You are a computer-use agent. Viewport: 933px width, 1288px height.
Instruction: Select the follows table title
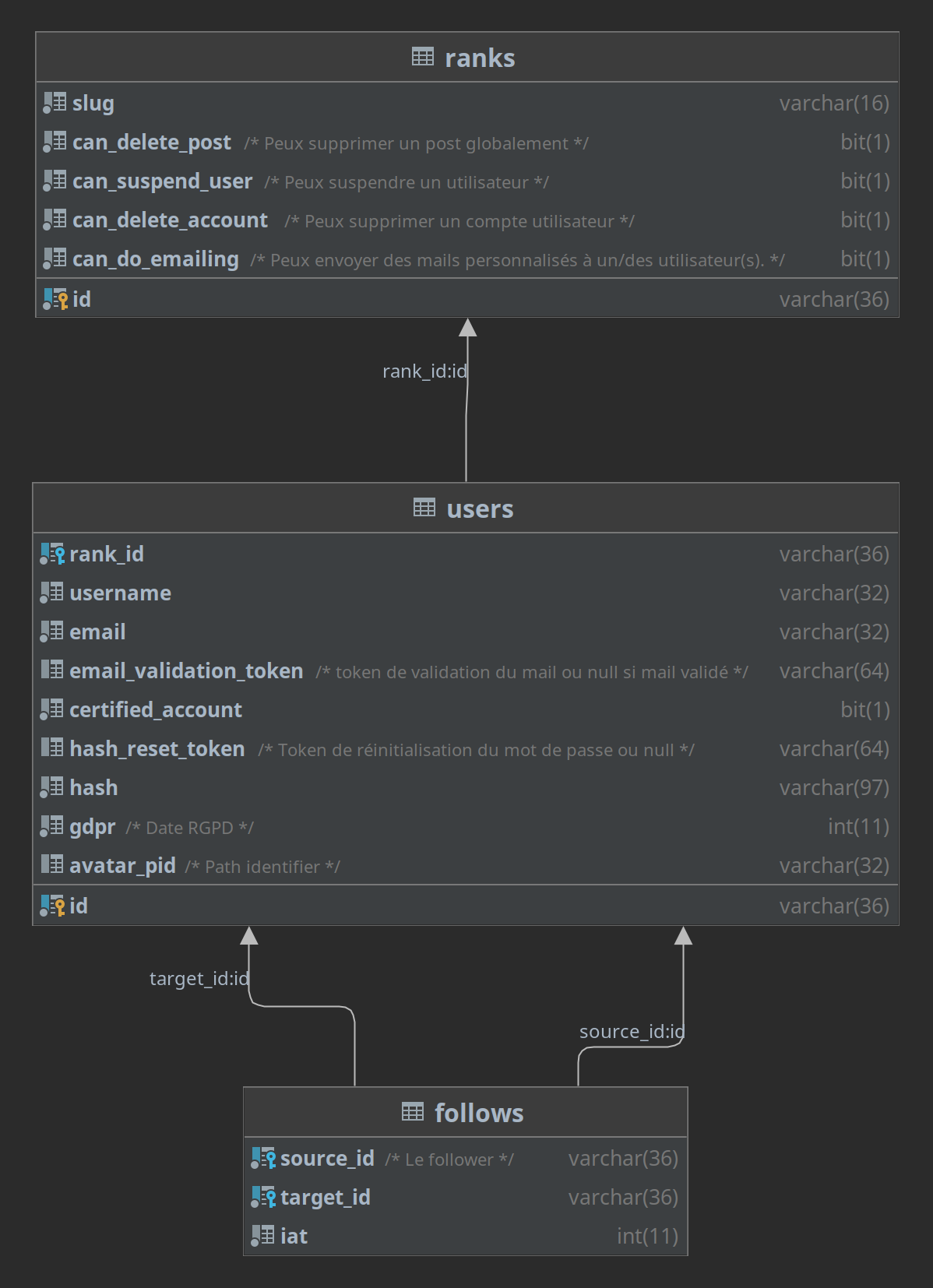tap(479, 1113)
